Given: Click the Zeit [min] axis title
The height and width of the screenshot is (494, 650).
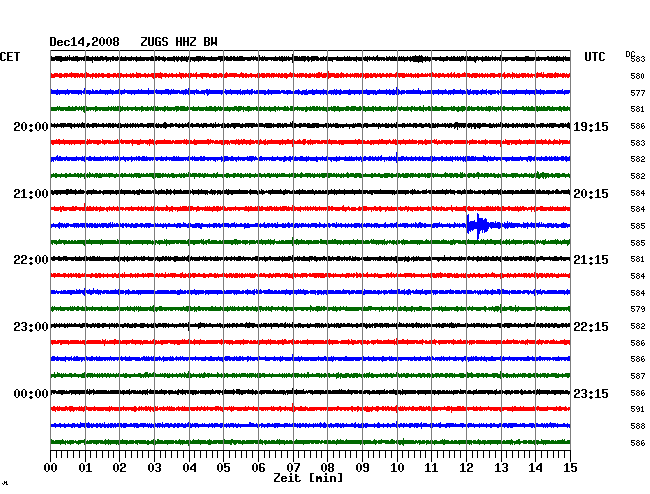Looking at the screenshot, I should click(308, 478).
